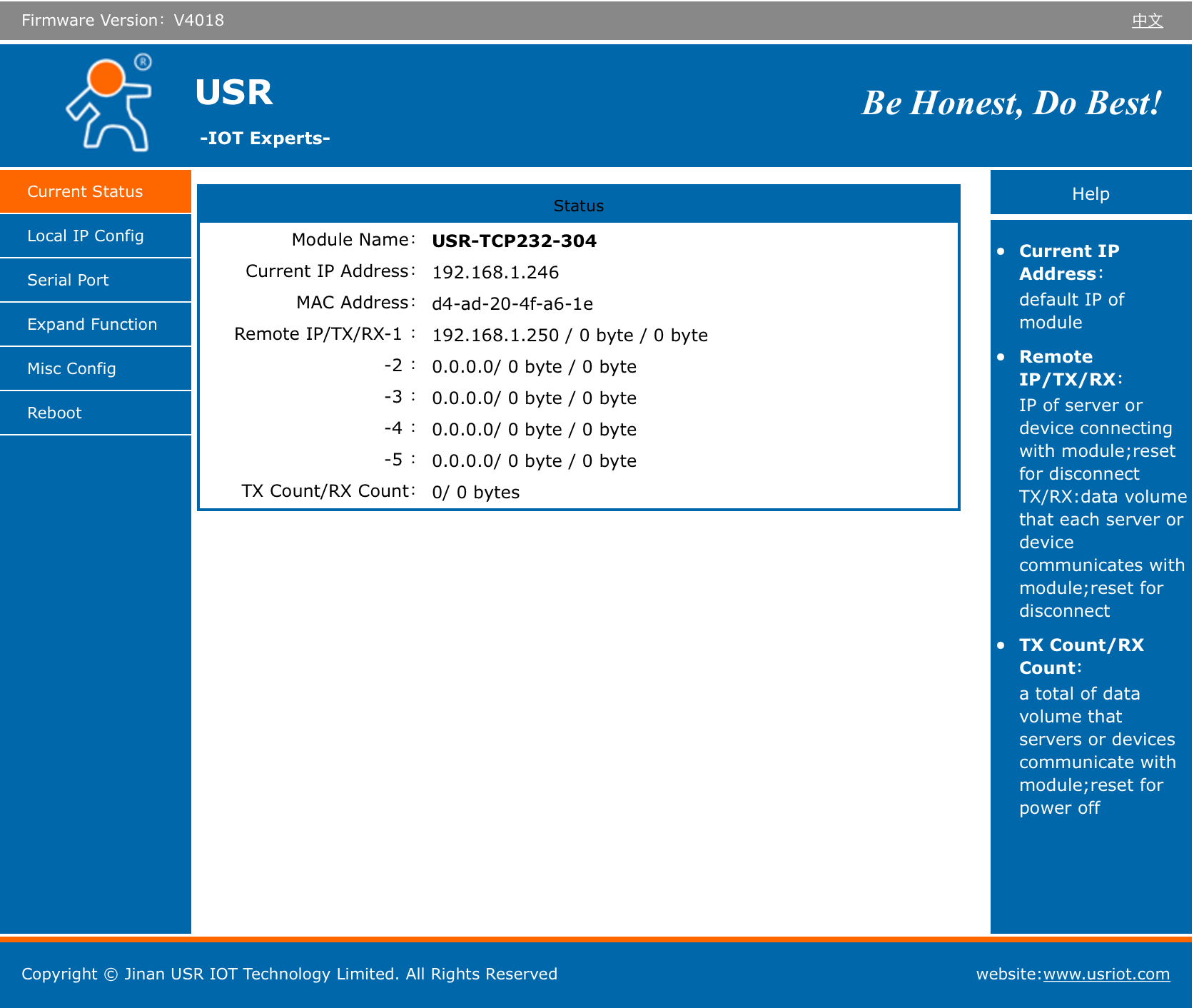Click the -5 remote connection value
Screen dimensions: 1194x1008
[534, 460]
